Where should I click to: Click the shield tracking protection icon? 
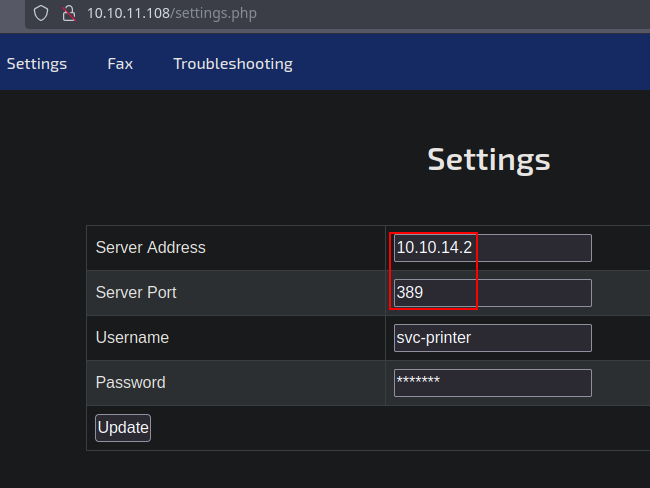point(41,13)
